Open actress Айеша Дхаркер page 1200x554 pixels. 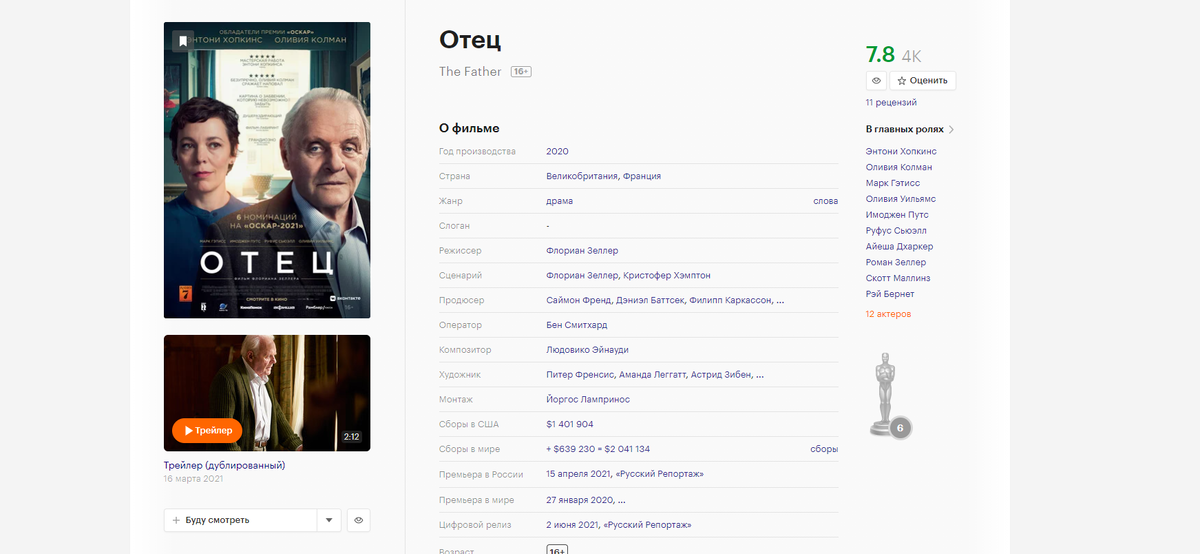pyautogui.click(x=899, y=247)
